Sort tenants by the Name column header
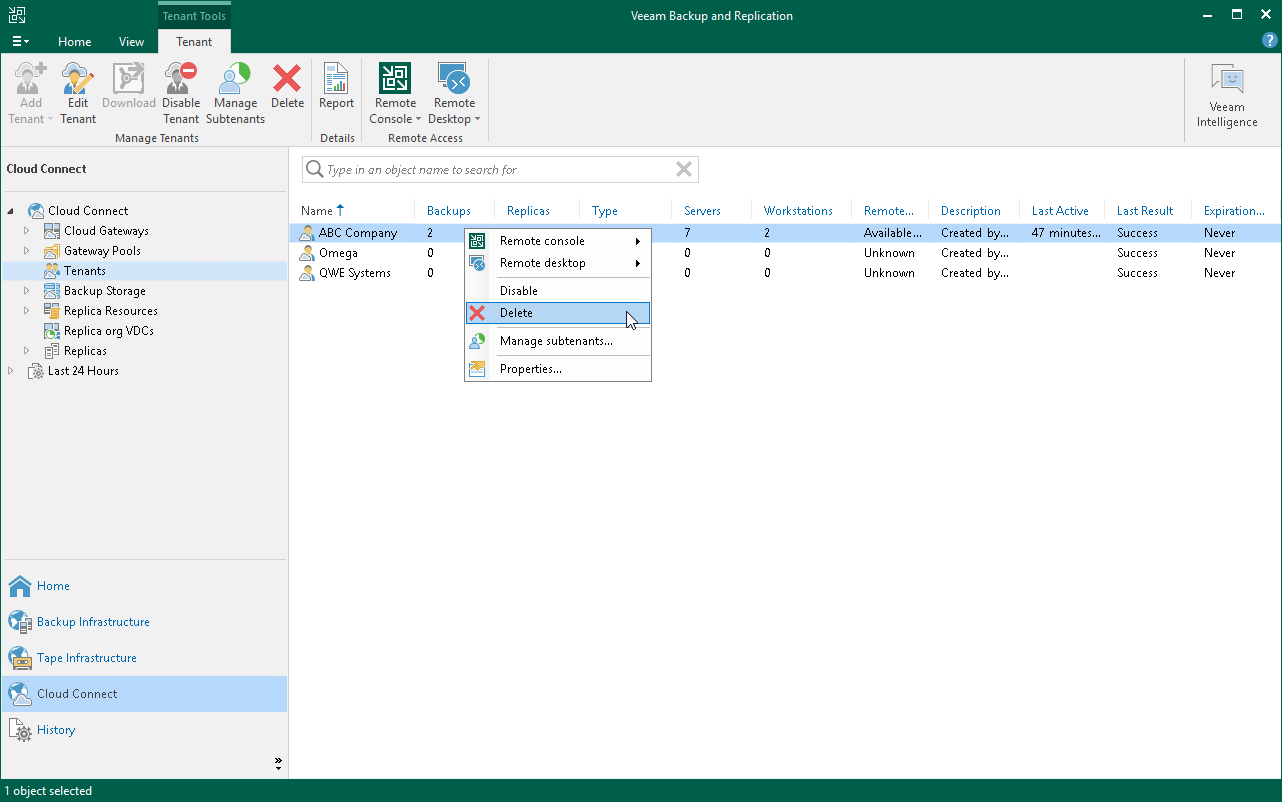Screen dimensions: 1282x802 click(317, 211)
